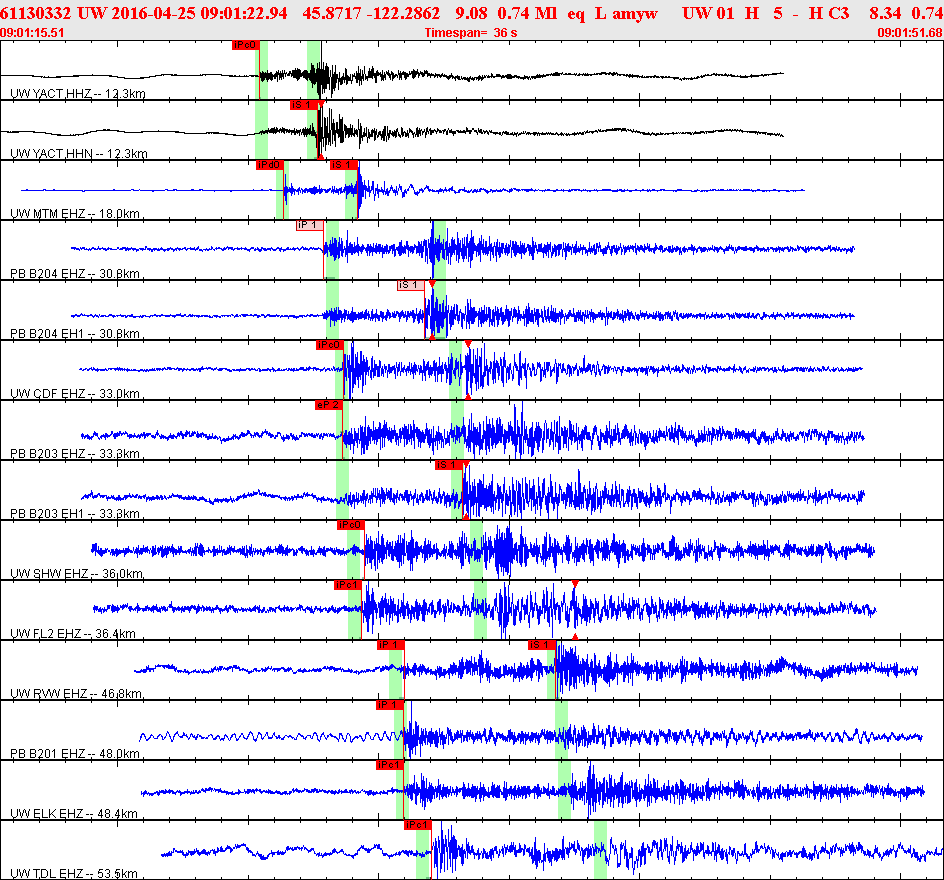Click station label PB B204 EH1 -- 30.8km

tap(75, 334)
